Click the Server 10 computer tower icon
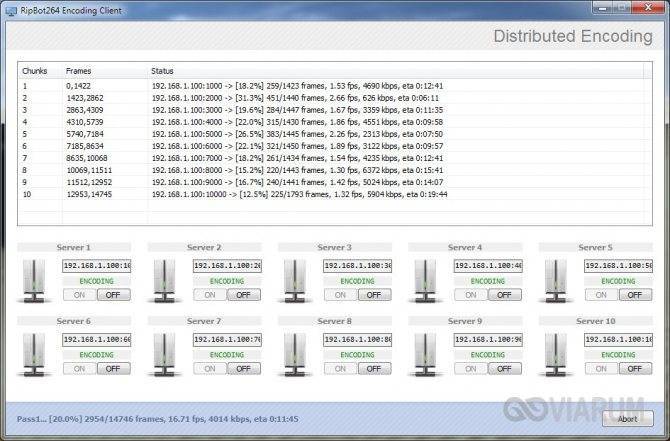The width and height of the screenshot is (670, 441). [555, 355]
